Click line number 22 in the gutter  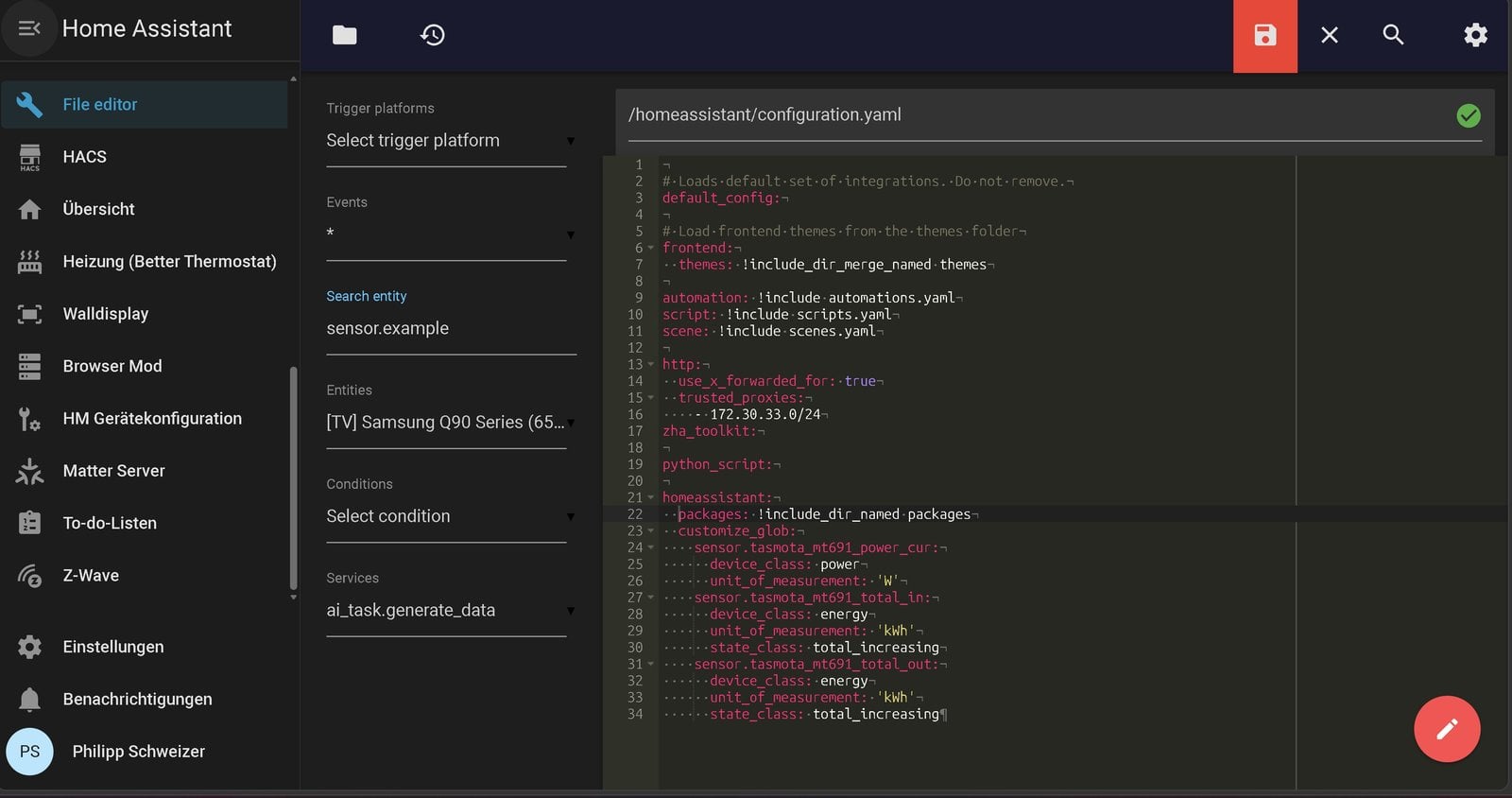634,514
